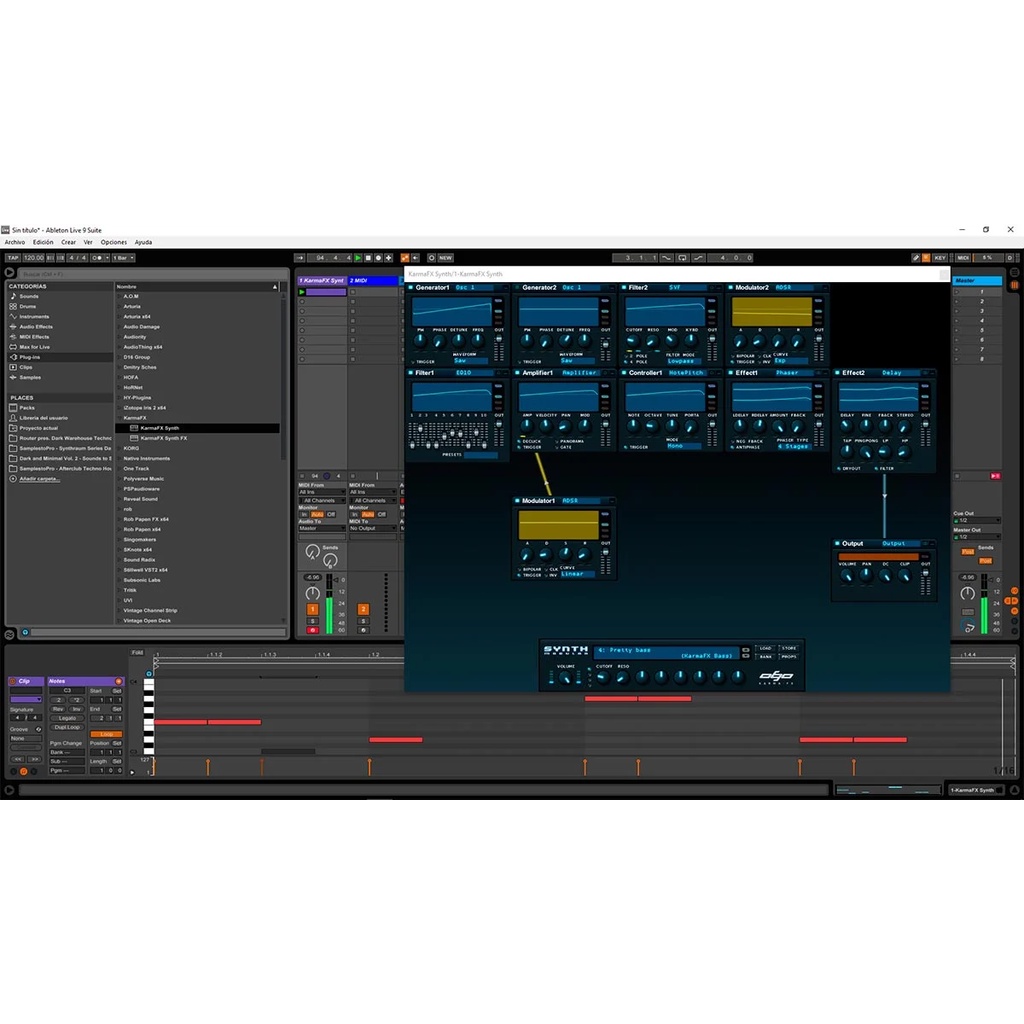Viewport: 1024px width, 1024px height.
Task: Toggle track 1 activator button
Action: pos(312,609)
